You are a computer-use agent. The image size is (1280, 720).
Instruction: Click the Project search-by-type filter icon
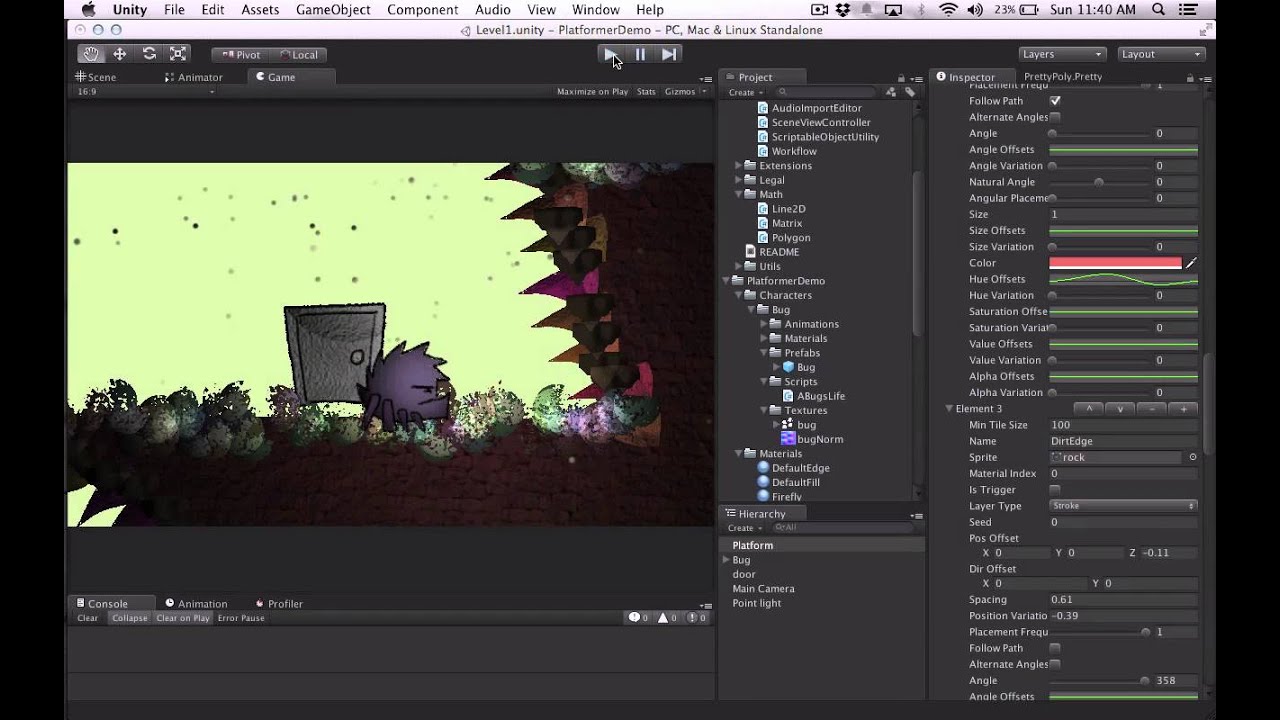pyautogui.click(x=891, y=92)
